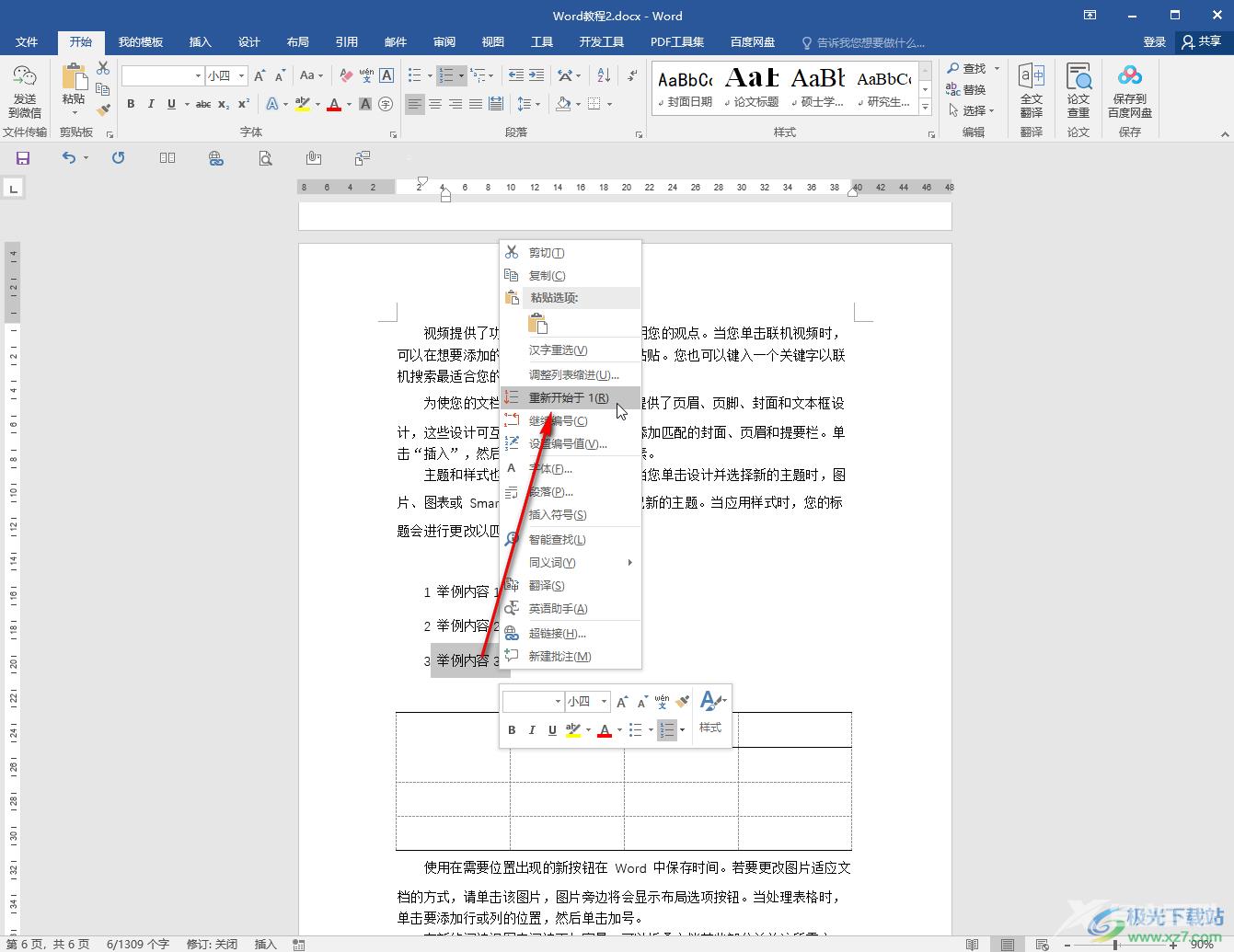Click the Redo circular arrow icon

[118, 158]
